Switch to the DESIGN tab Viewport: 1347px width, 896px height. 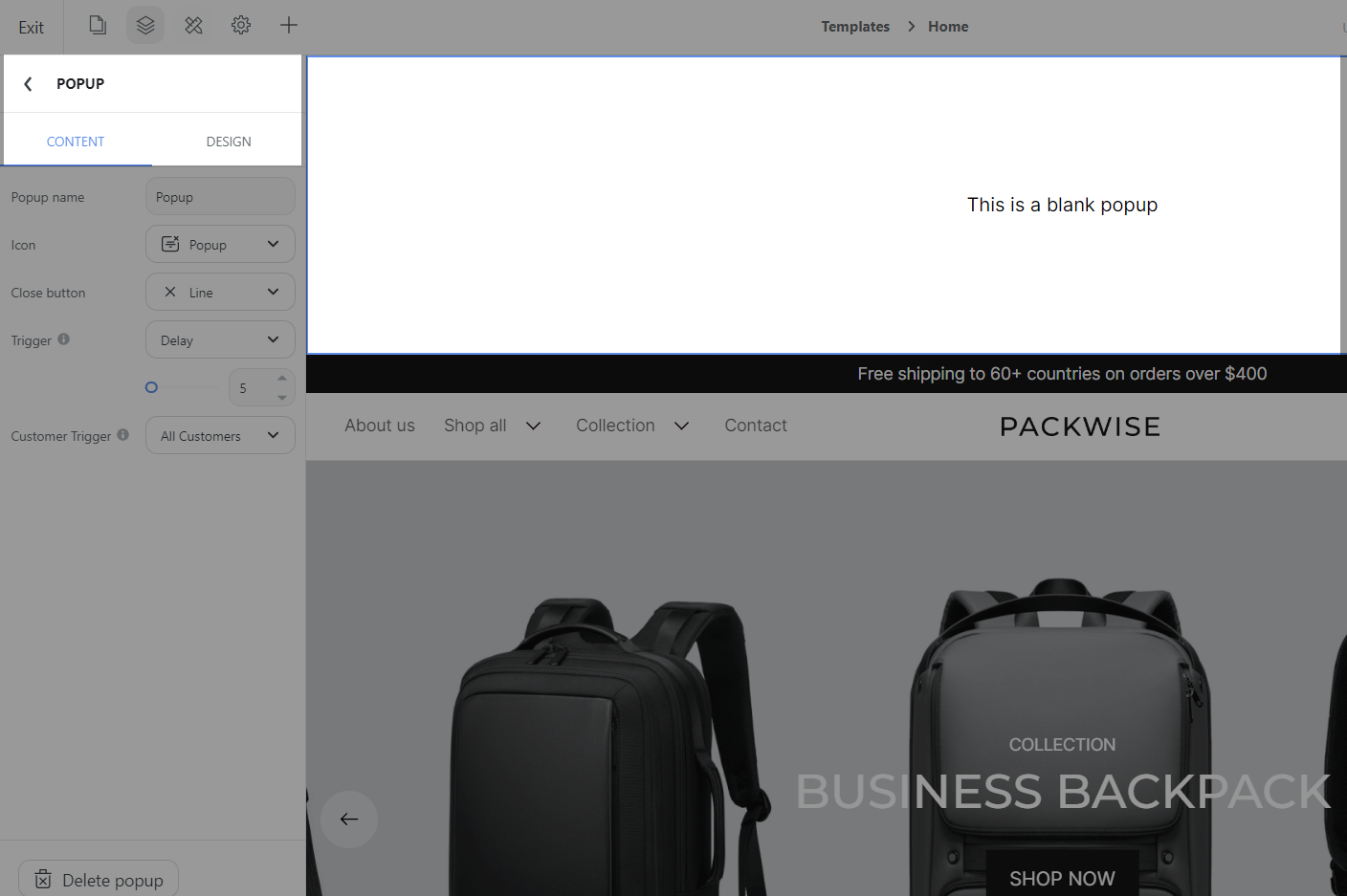point(229,142)
